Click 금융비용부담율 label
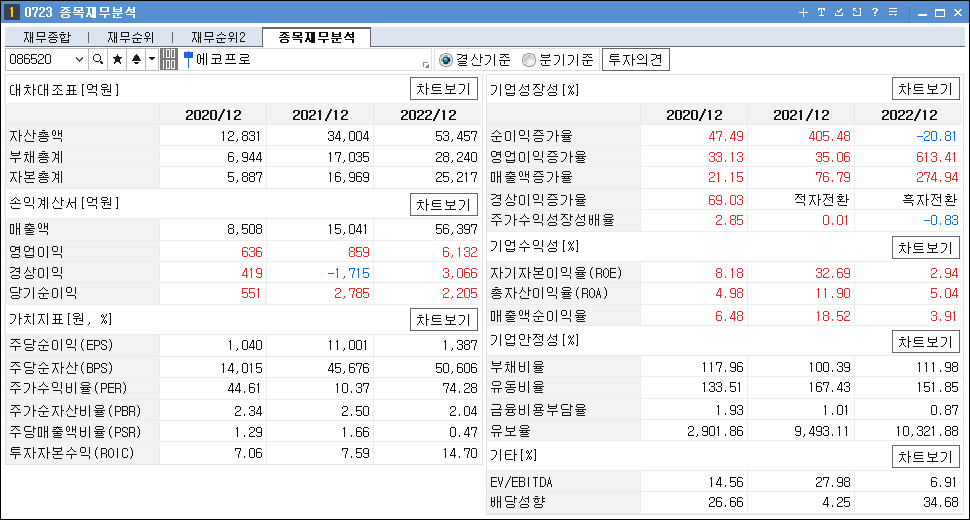This screenshot has height=520, width=970. click(x=538, y=410)
